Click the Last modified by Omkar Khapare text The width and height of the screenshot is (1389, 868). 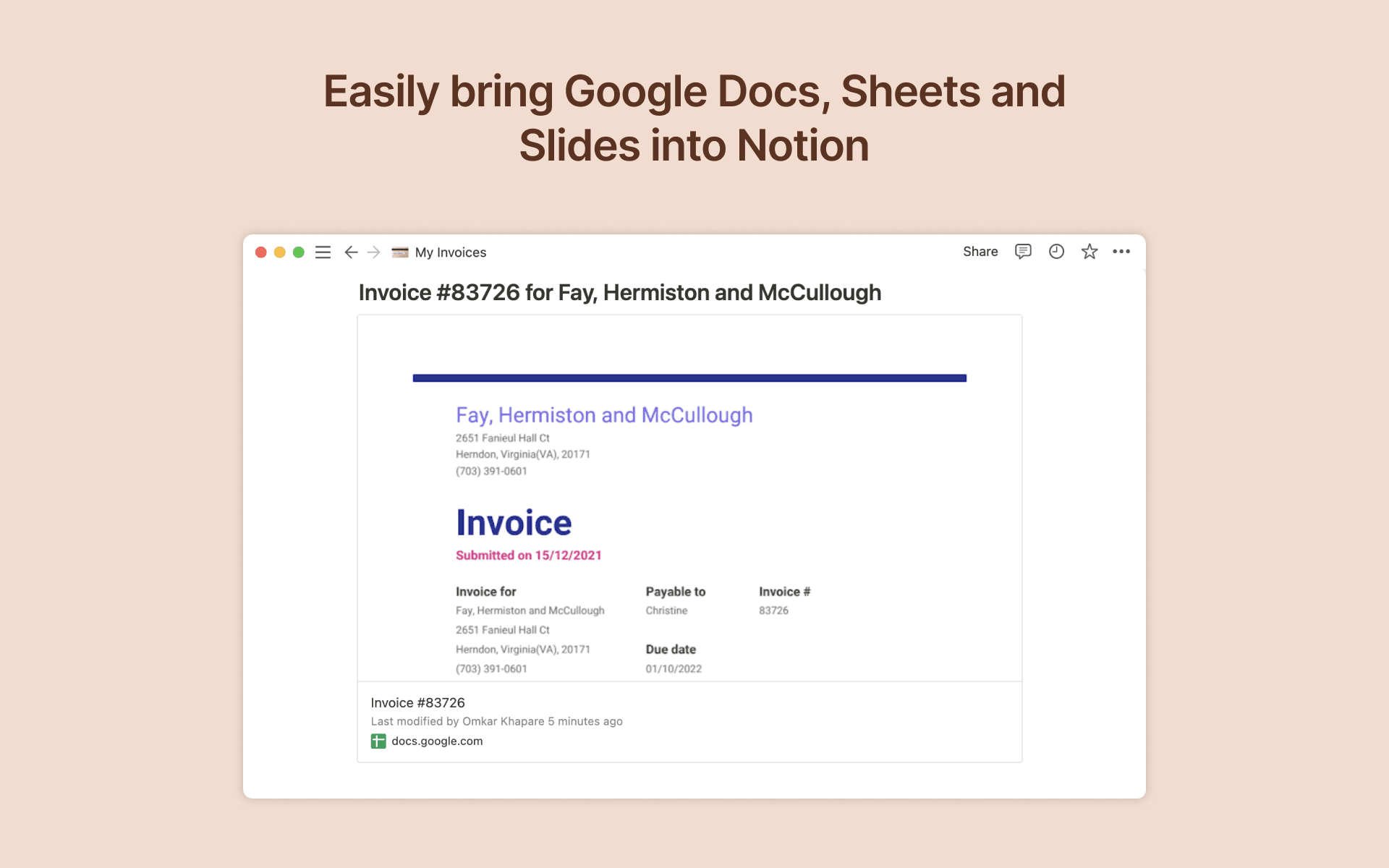point(496,721)
